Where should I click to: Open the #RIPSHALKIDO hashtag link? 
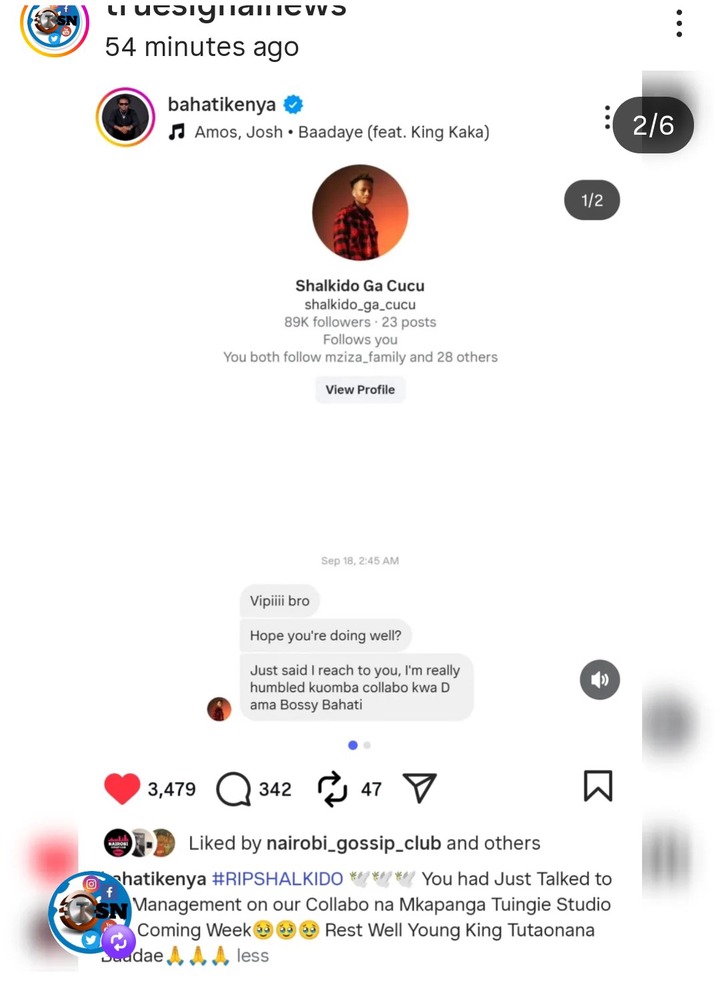point(278,879)
